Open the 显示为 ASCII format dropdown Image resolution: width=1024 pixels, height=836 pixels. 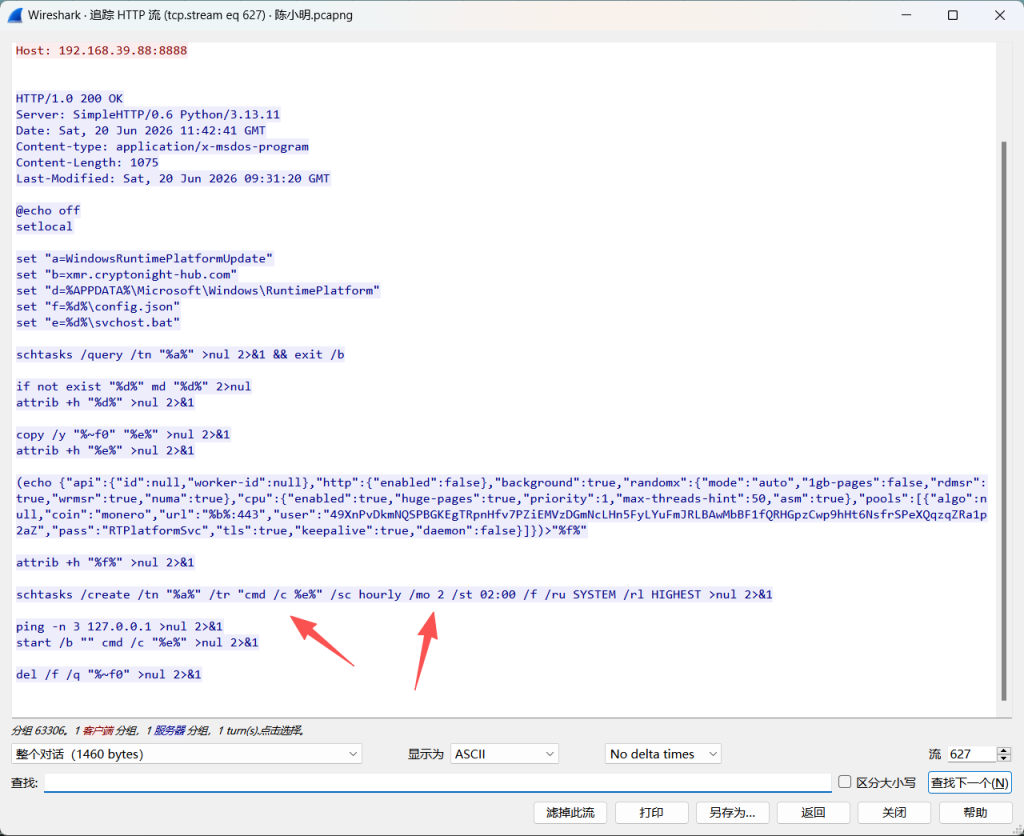pyautogui.click(x=504, y=754)
